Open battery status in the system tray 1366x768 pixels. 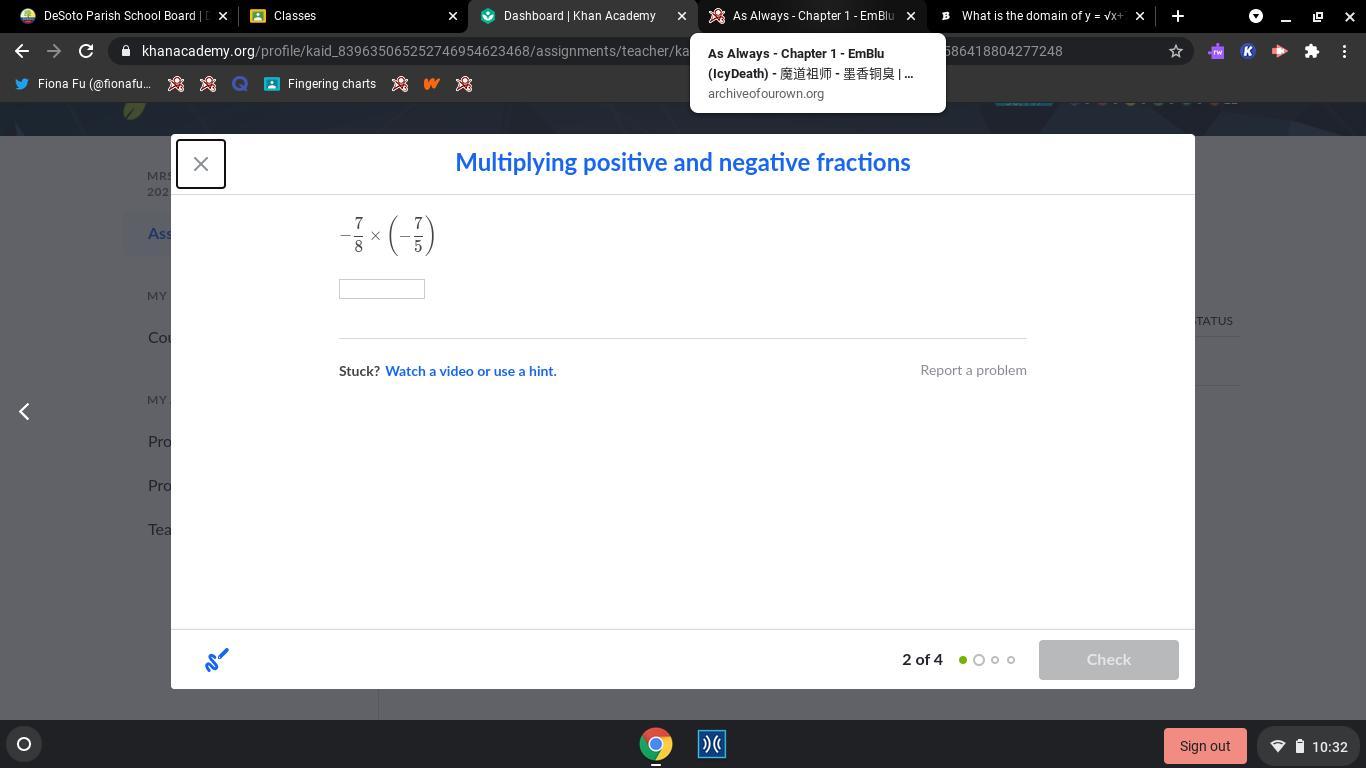click(1300, 746)
